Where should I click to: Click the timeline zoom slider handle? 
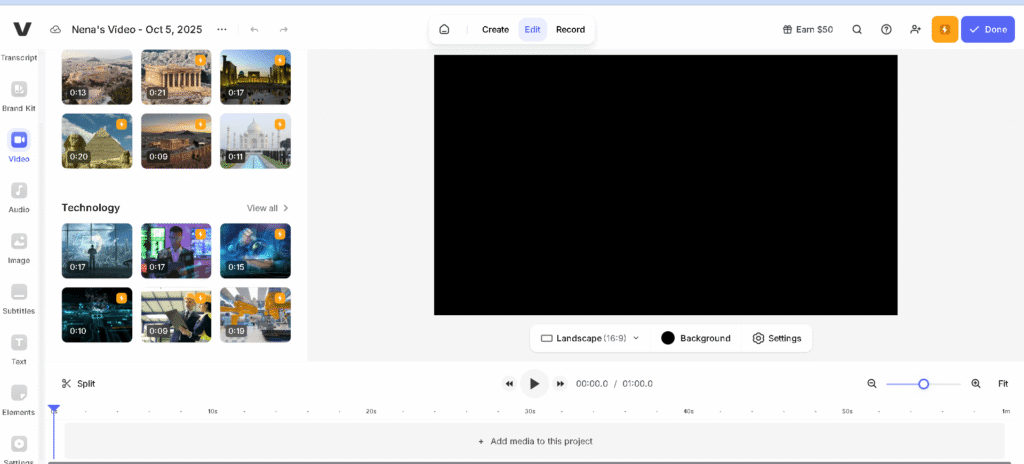(924, 384)
